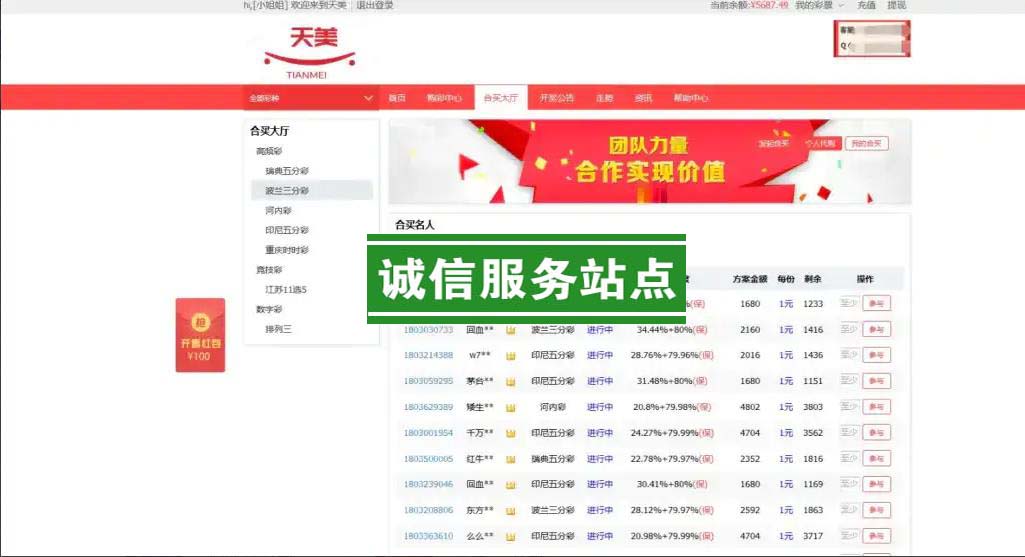The image size is (1025, 557).
Task: Click the crown icon in 东方** row
Action: (x=510, y=510)
